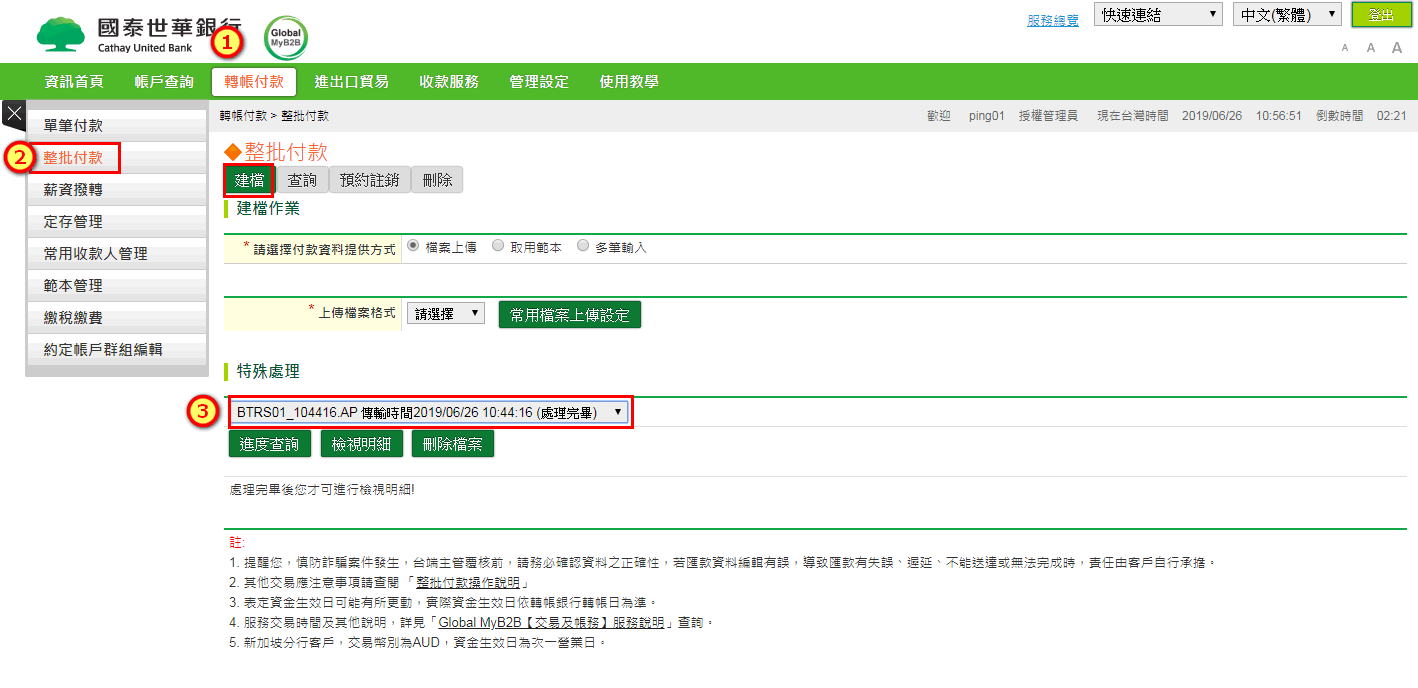Switch to 預約註銷 tab
1418x688 pixels.
click(369, 180)
